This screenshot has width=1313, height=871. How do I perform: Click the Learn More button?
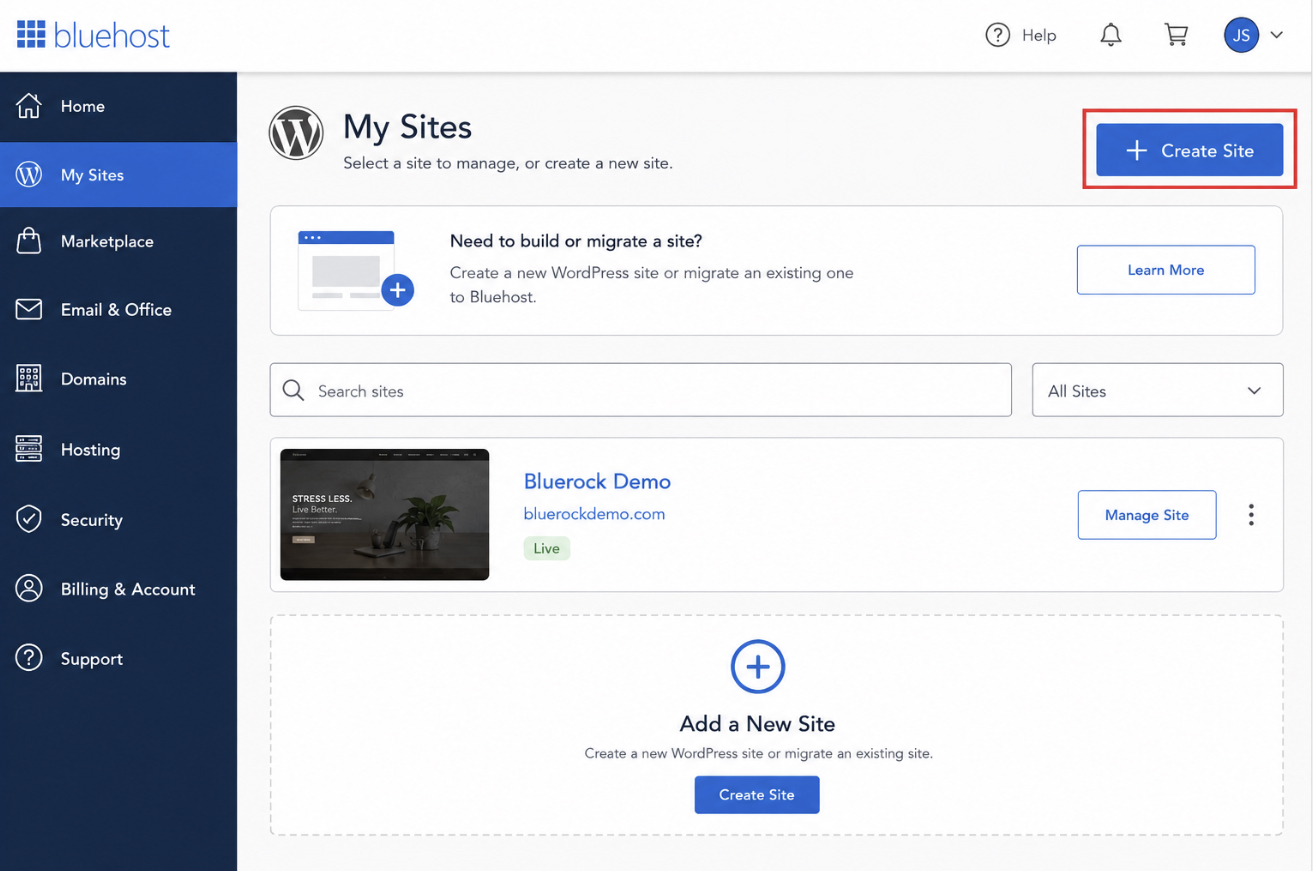point(1166,270)
